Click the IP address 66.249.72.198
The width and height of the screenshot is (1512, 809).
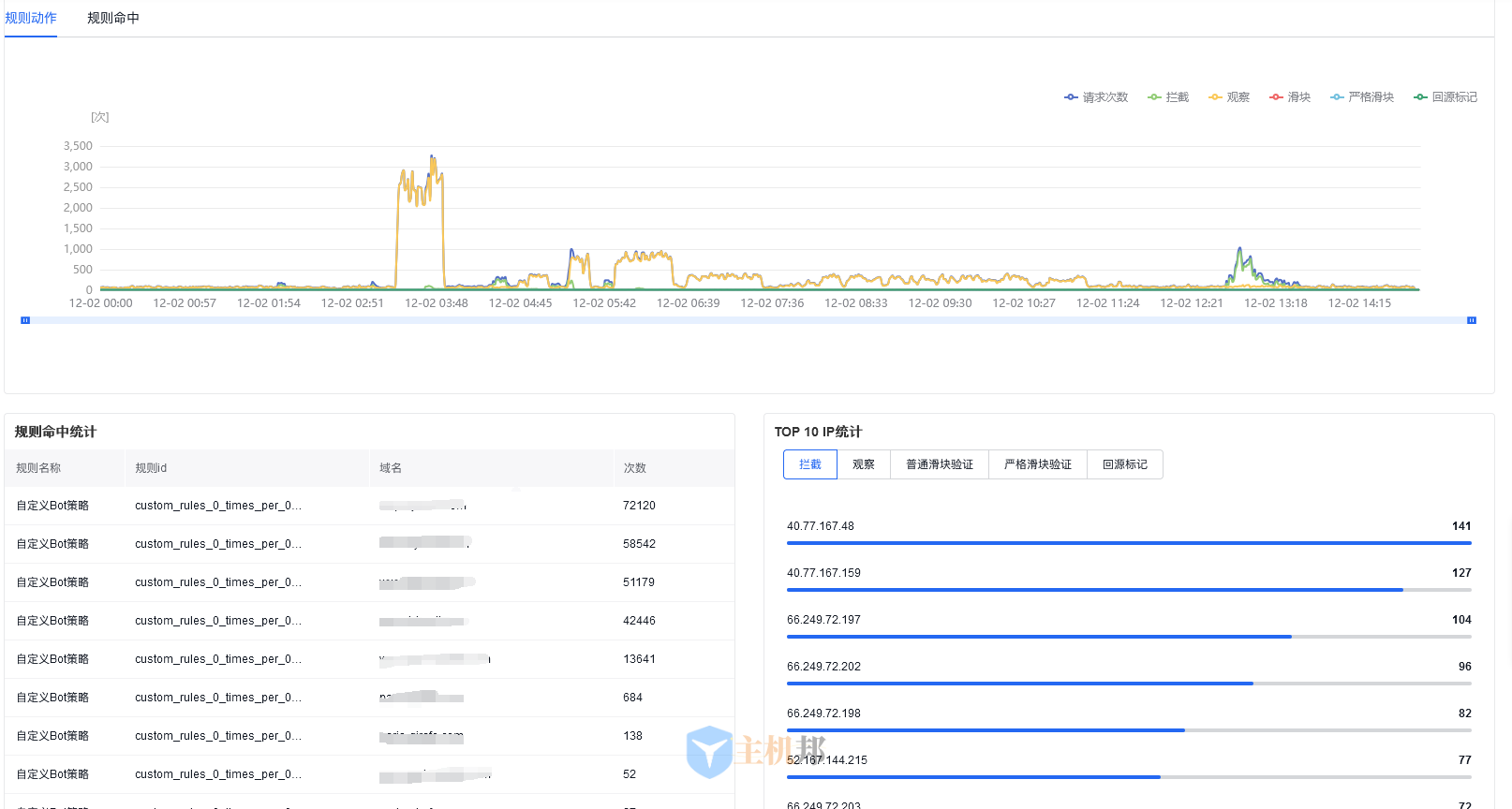823,713
